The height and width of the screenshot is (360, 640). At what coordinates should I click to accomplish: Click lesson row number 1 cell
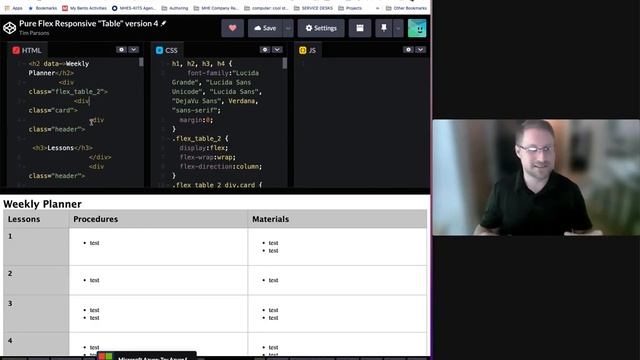coord(36,247)
